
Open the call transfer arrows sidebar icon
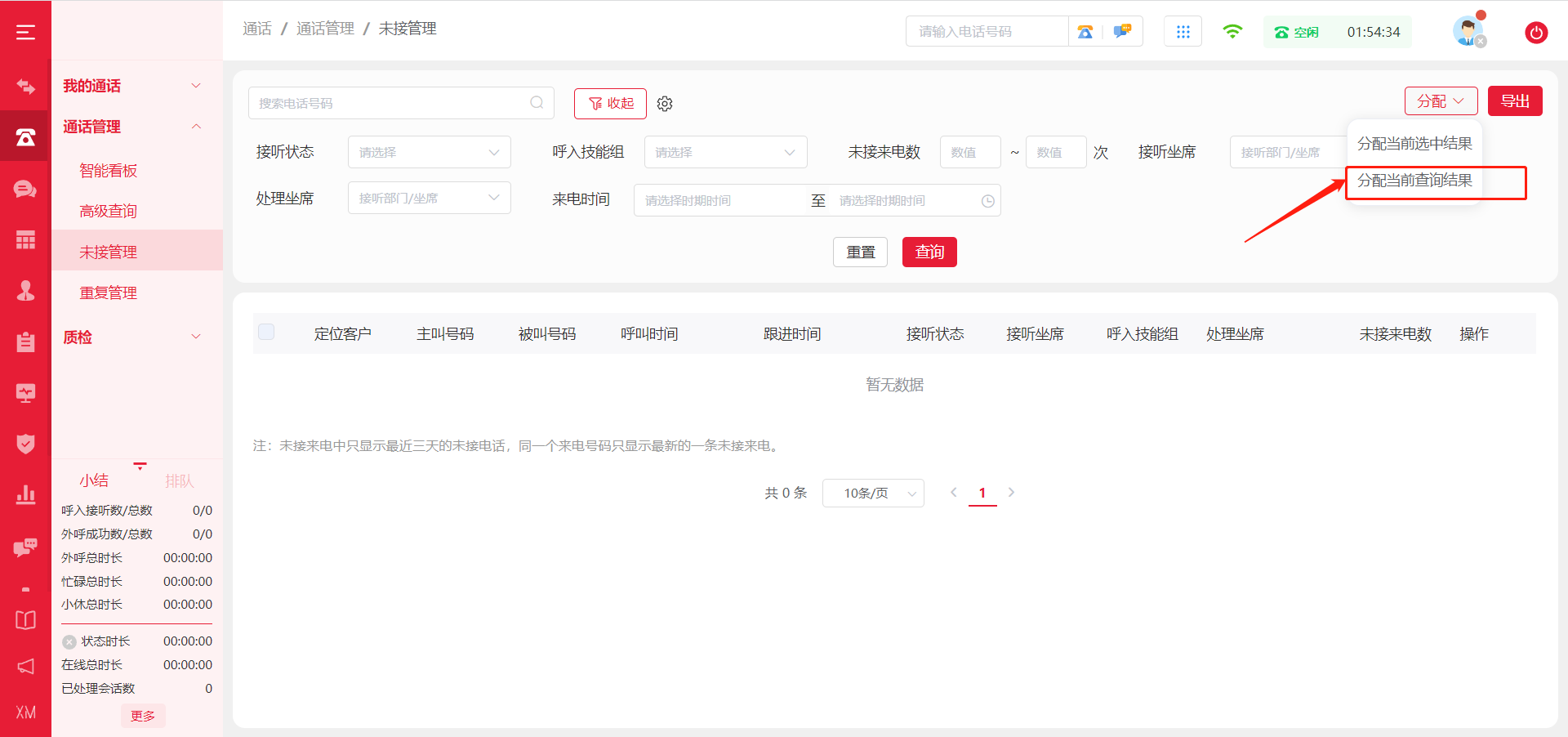click(25, 86)
